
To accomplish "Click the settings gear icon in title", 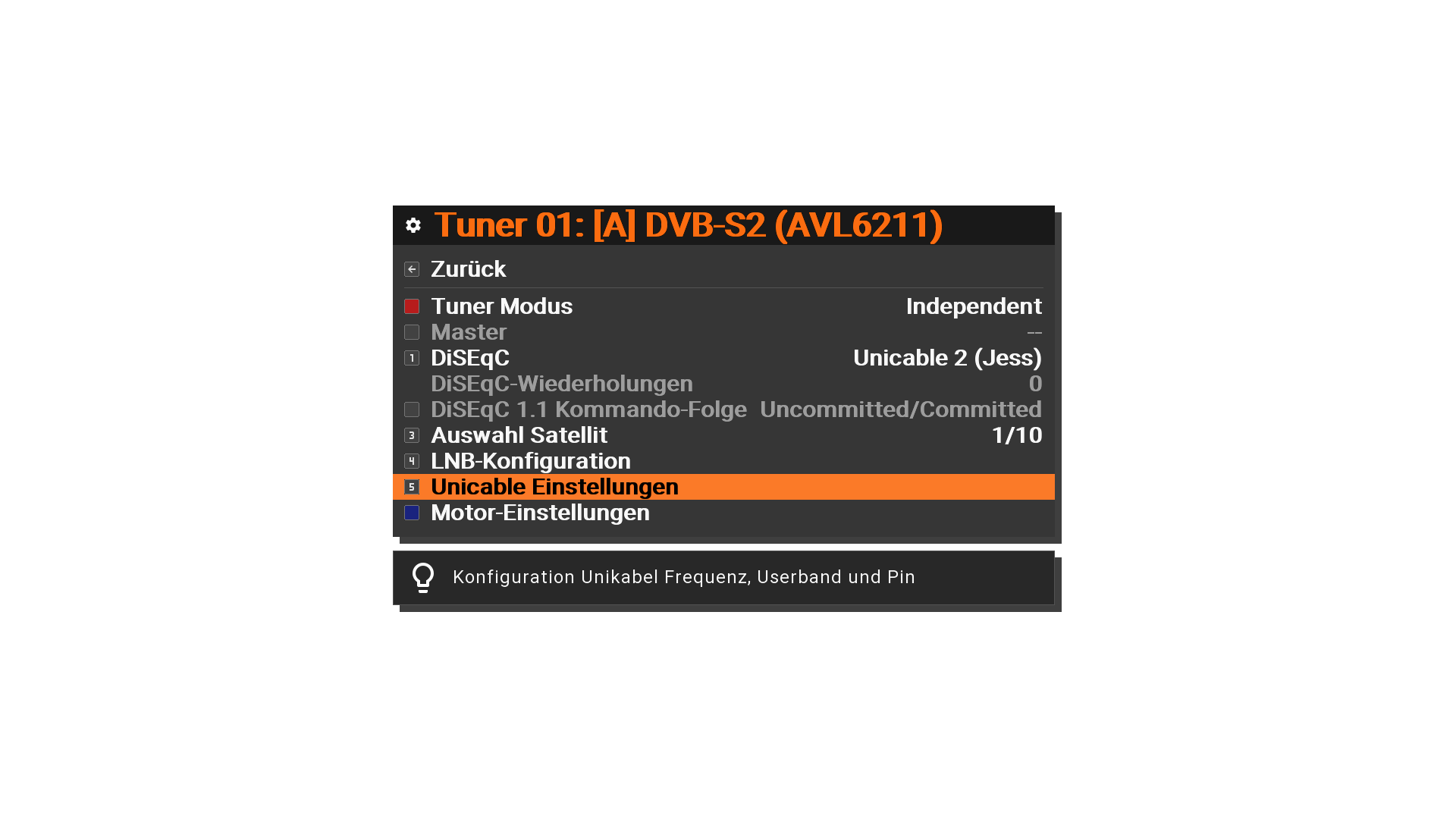I will point(413,225).
